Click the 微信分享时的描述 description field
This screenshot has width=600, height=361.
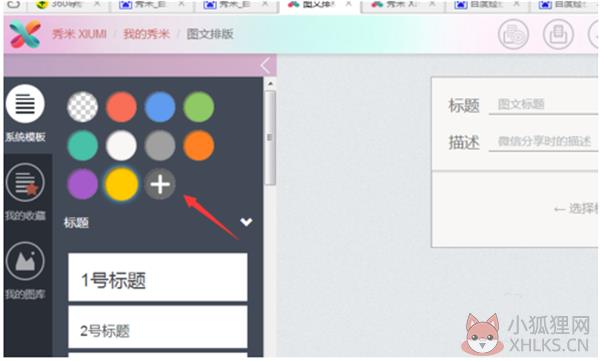click(x=543, y=142)
